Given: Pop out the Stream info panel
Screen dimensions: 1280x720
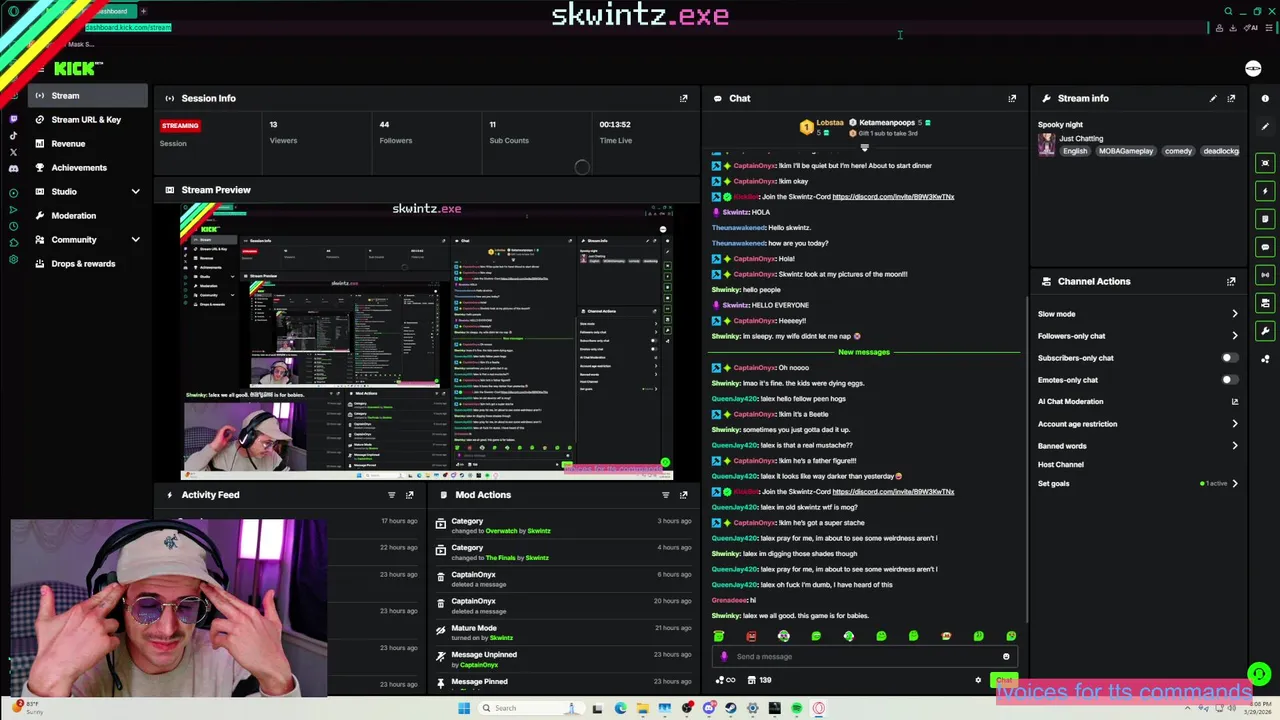Looking at the screenshot, I should tap(1231, 98).
